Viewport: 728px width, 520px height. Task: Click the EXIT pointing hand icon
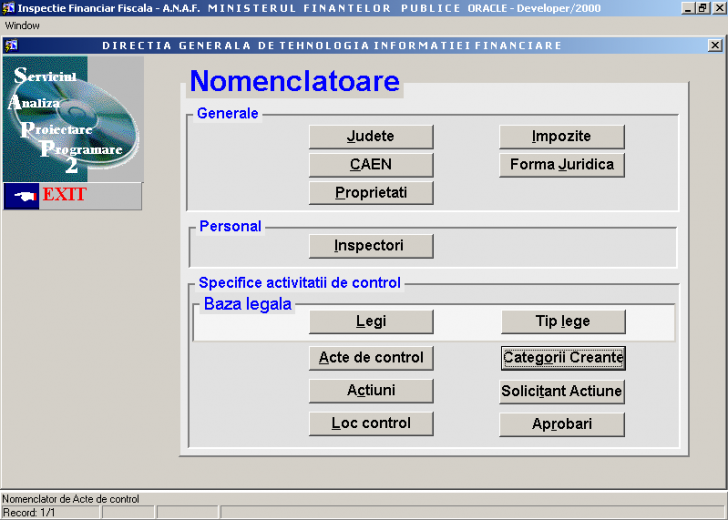click(x=20, y=196)
